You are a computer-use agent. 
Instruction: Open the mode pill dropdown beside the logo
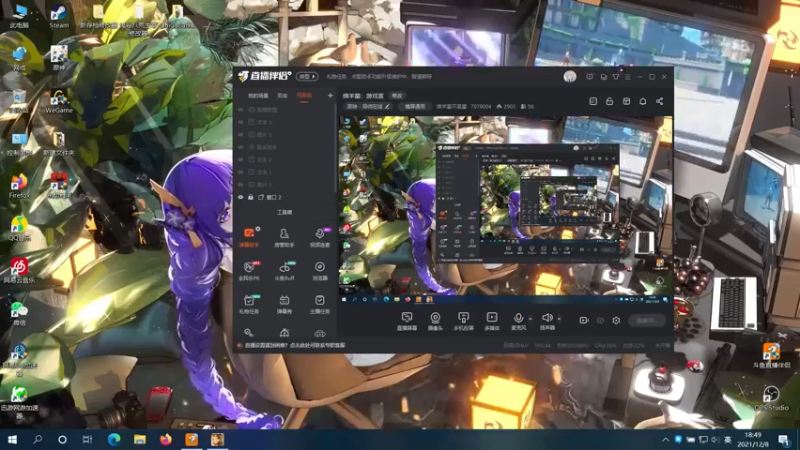[x=307, y=77]
